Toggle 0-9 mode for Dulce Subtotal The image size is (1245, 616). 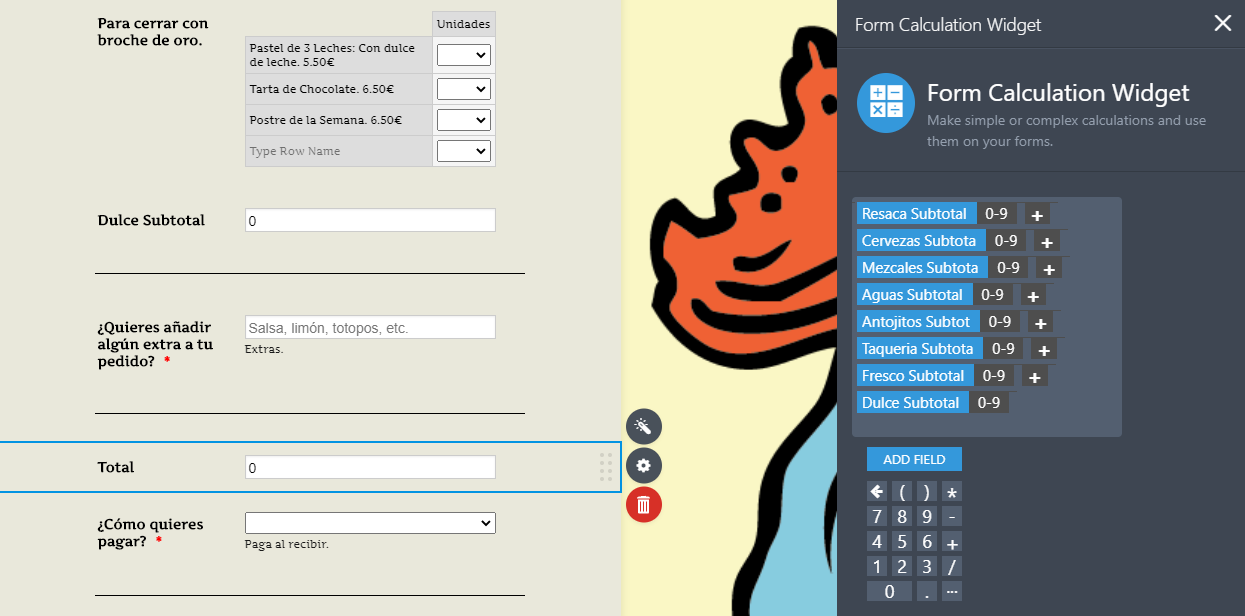[989, 403]
